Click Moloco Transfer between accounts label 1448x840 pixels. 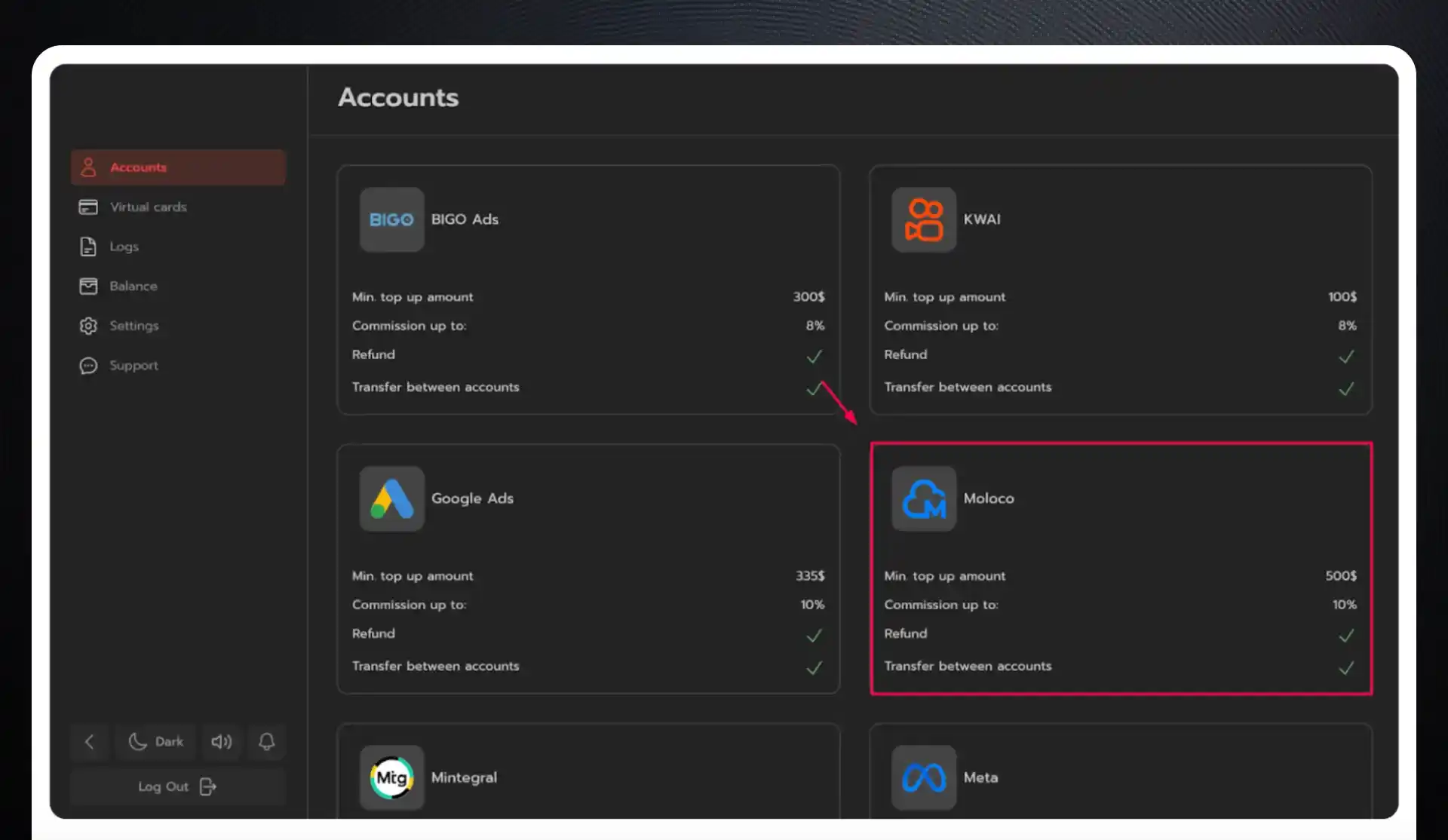point(968,667)
